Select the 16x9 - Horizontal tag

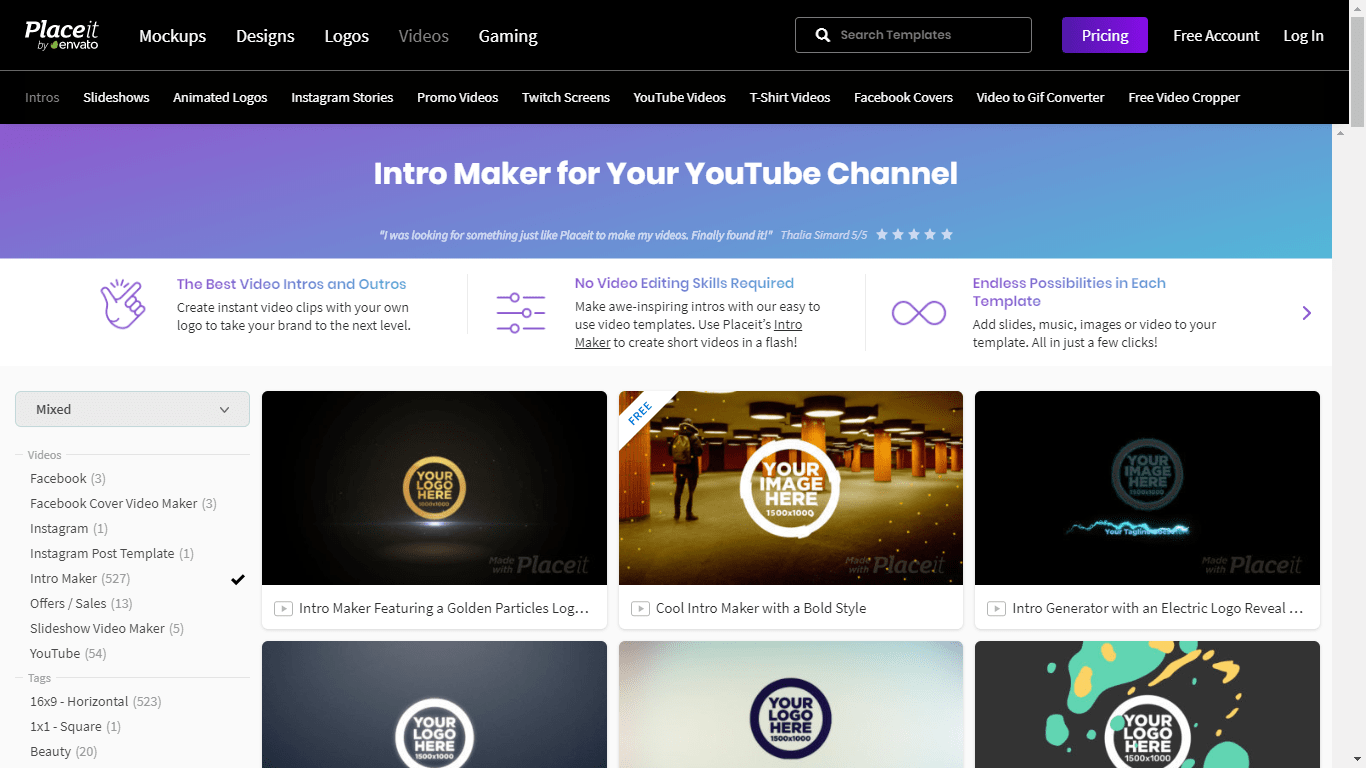click(x=96, y=702)
